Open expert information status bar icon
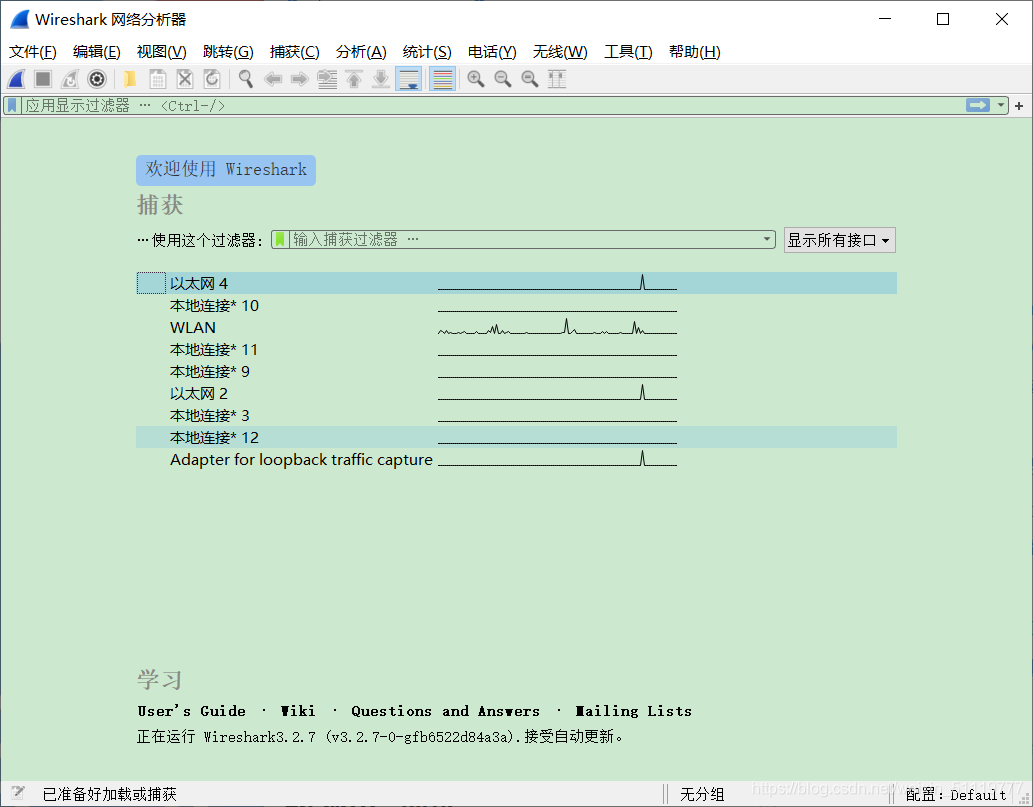 coord(18,793)
